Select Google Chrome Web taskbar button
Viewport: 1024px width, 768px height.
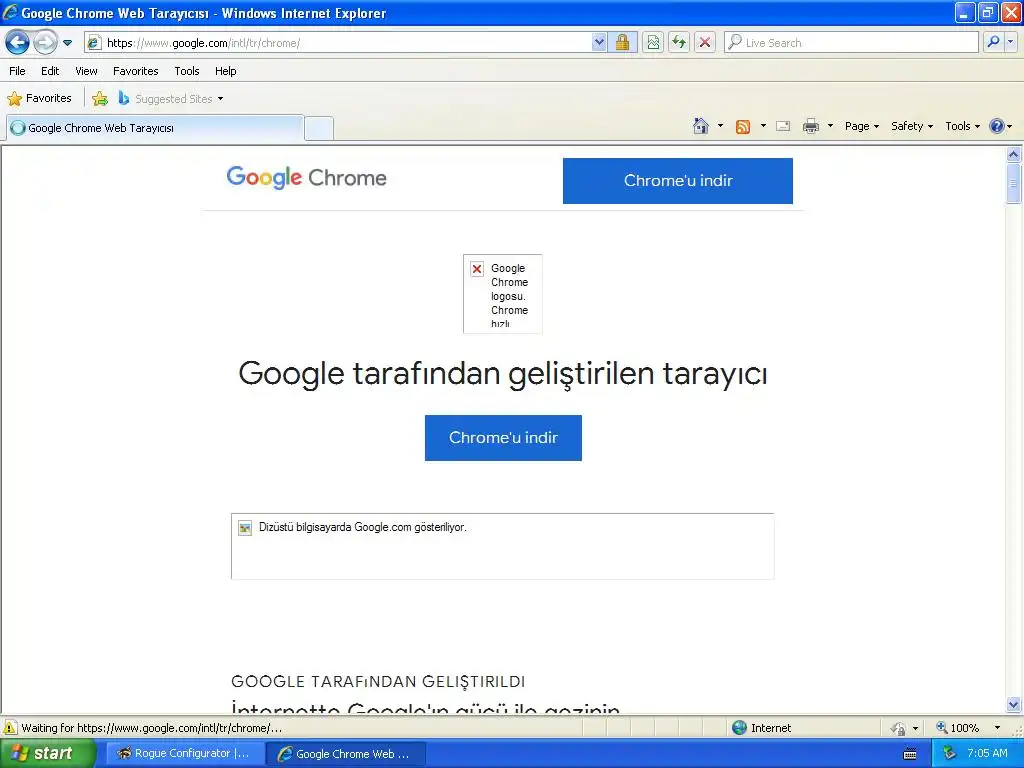coord(346,754)
